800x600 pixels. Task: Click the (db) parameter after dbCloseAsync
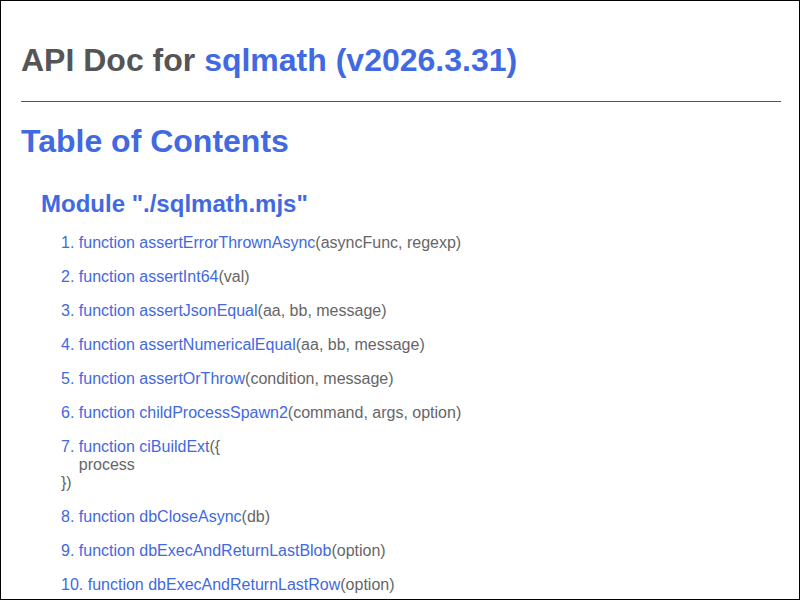[253, 516]
